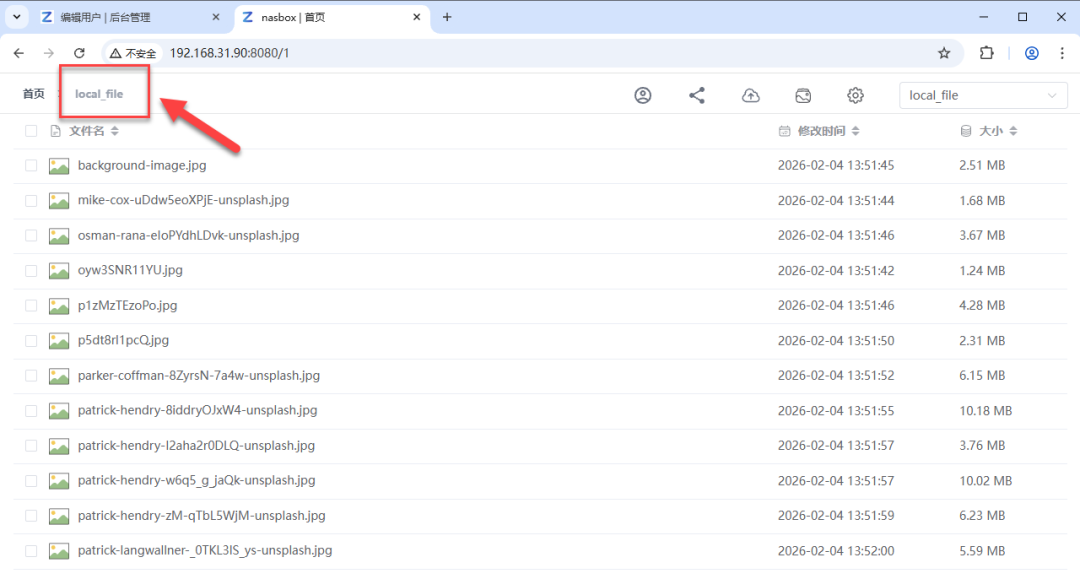This screenshot has width=1080, height=579.
Task: Check the box for p5dt8rl1pcQ.jpg
Action: tap(31, 340)
